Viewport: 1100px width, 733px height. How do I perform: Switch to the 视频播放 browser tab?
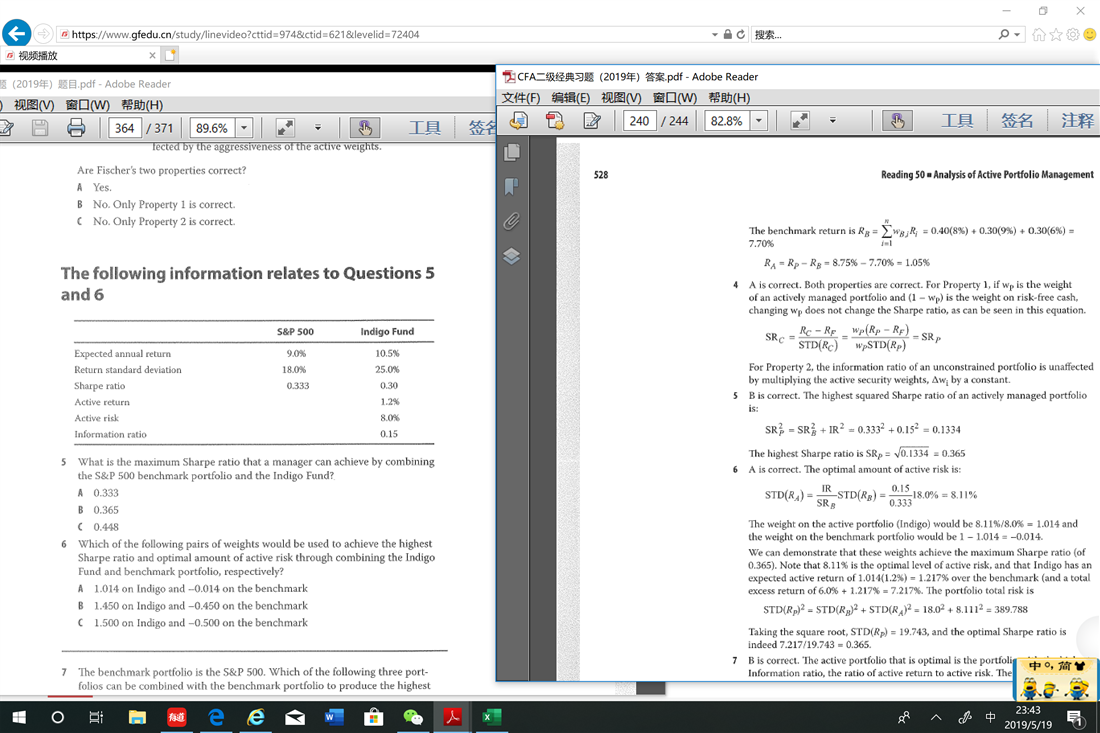click(79, 55)
